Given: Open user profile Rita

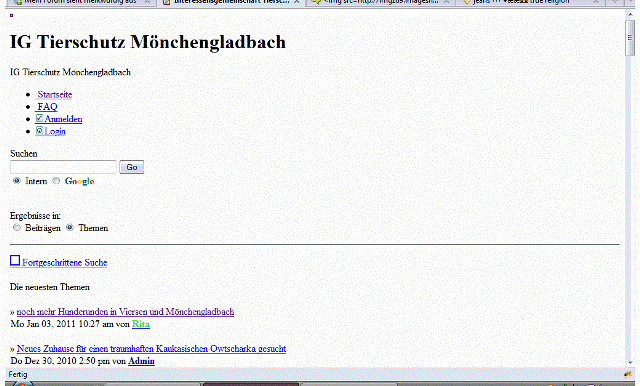Looking at the screenshot, I should [141, 324].
